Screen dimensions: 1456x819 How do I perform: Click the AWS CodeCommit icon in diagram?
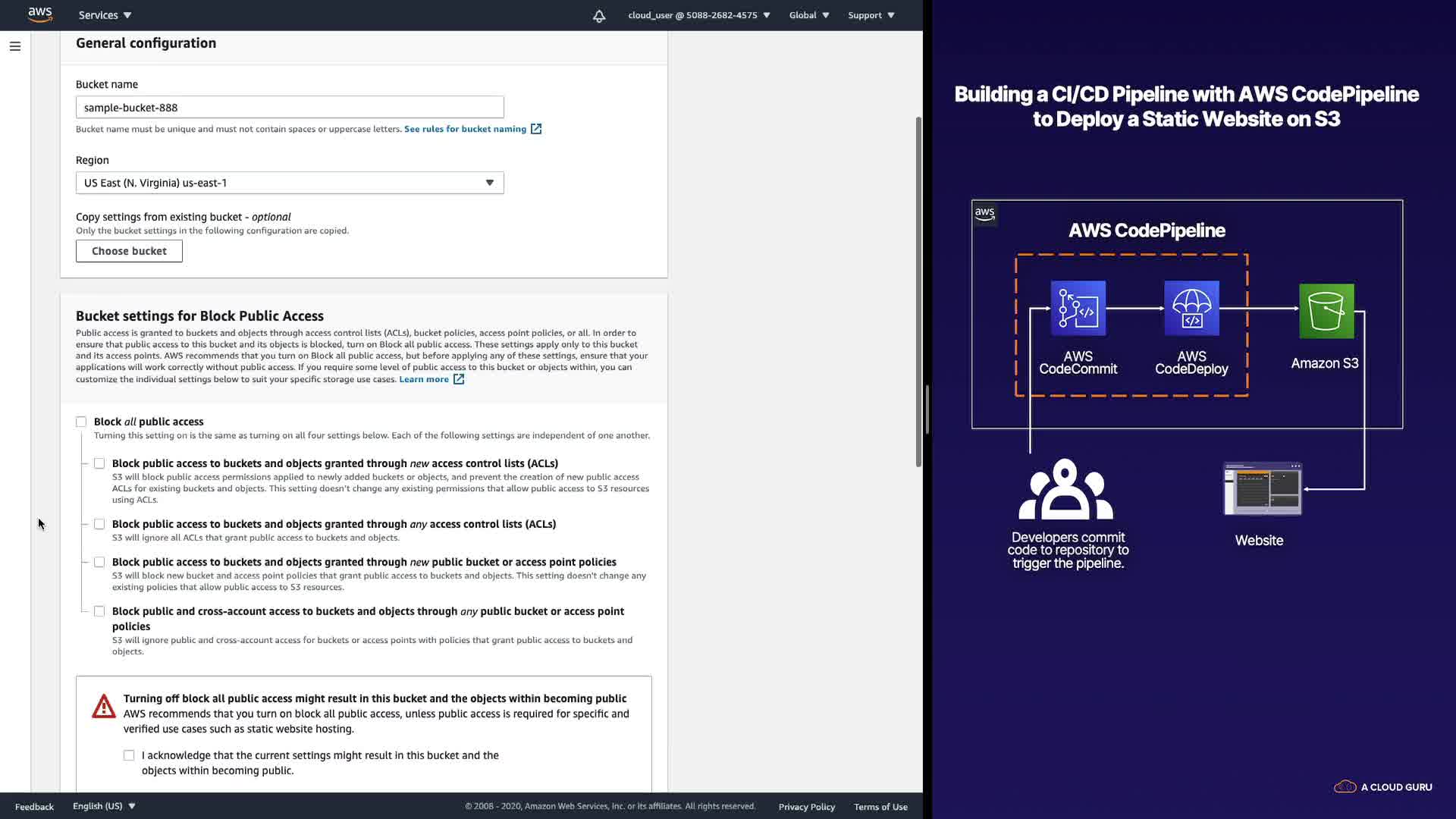click(x=1078, y=308)
